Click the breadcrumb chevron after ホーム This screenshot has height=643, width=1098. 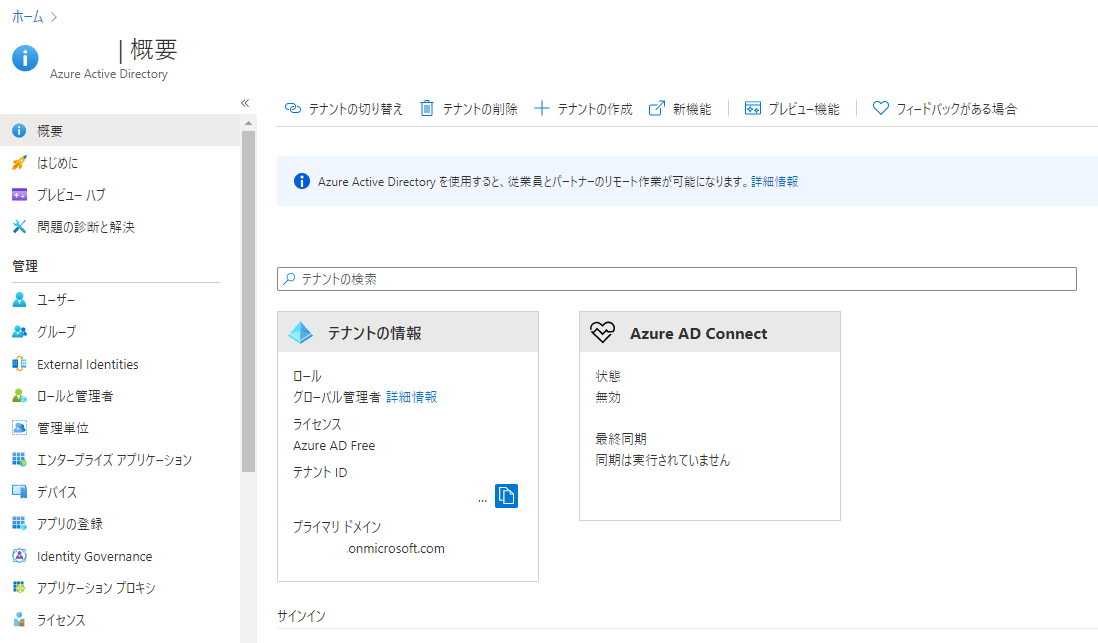[x=54, y=17]
